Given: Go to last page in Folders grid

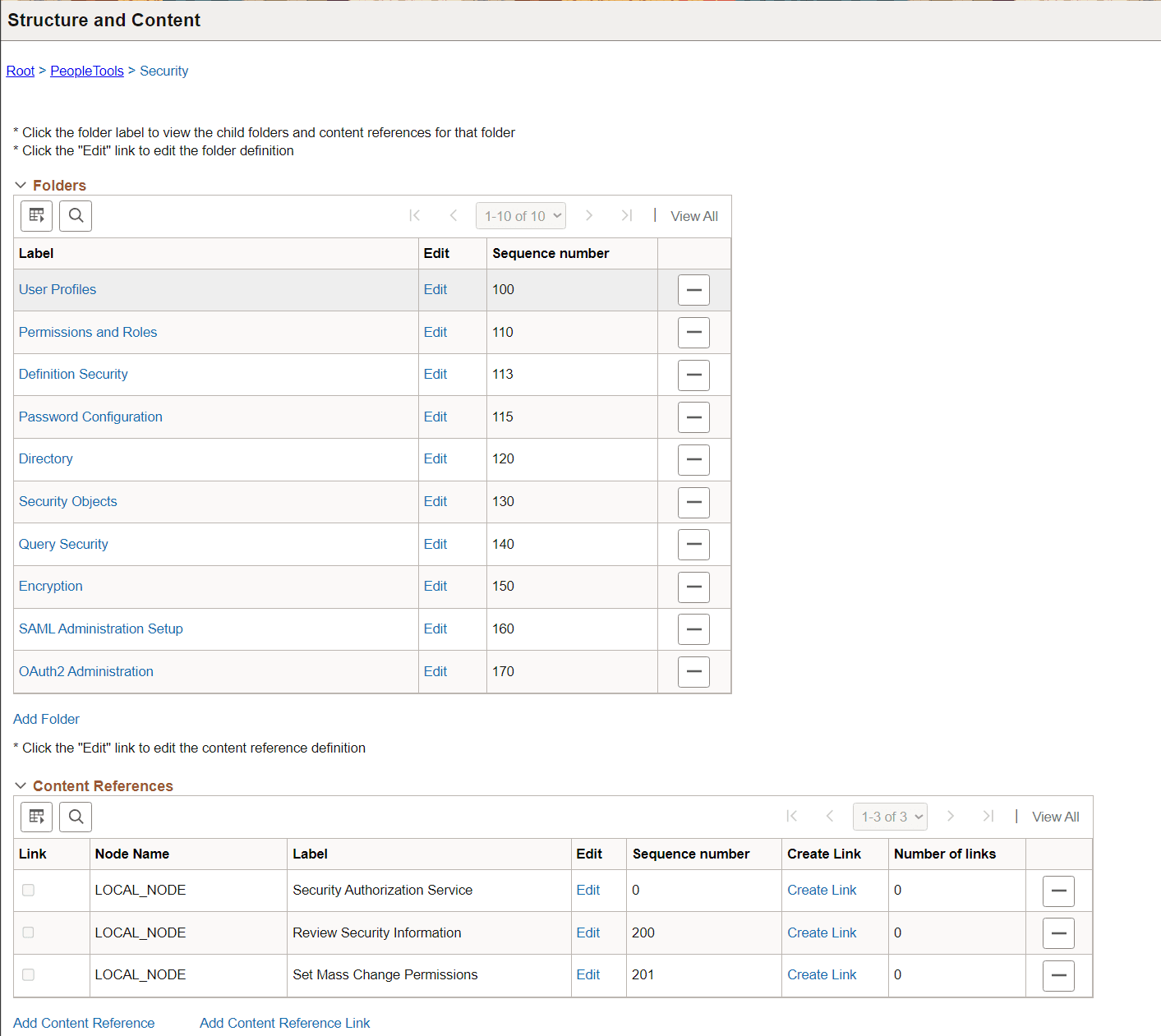Looking at the screenshot, I should (627, 215).
